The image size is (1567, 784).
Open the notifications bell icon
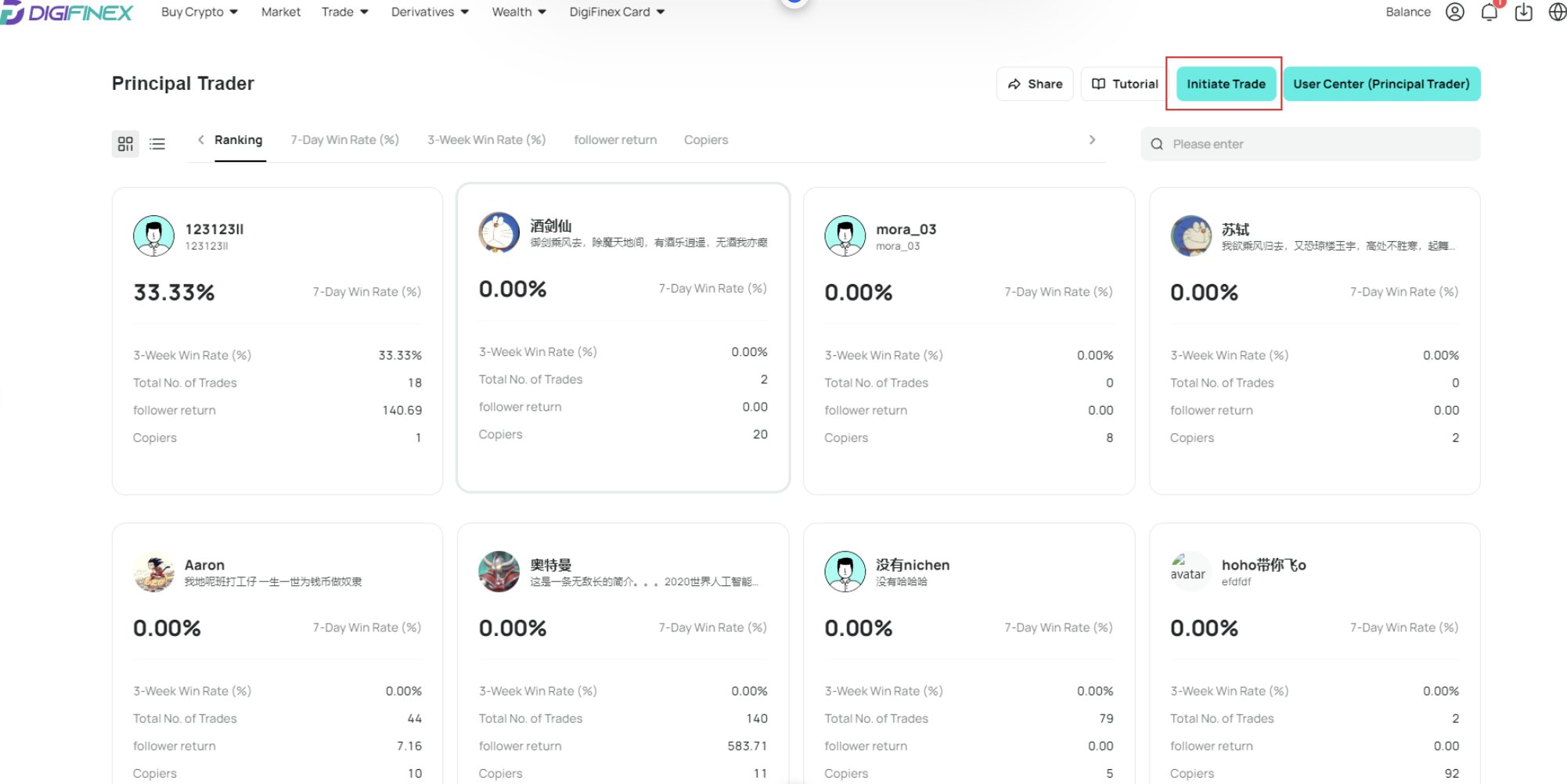[1490, 12]
